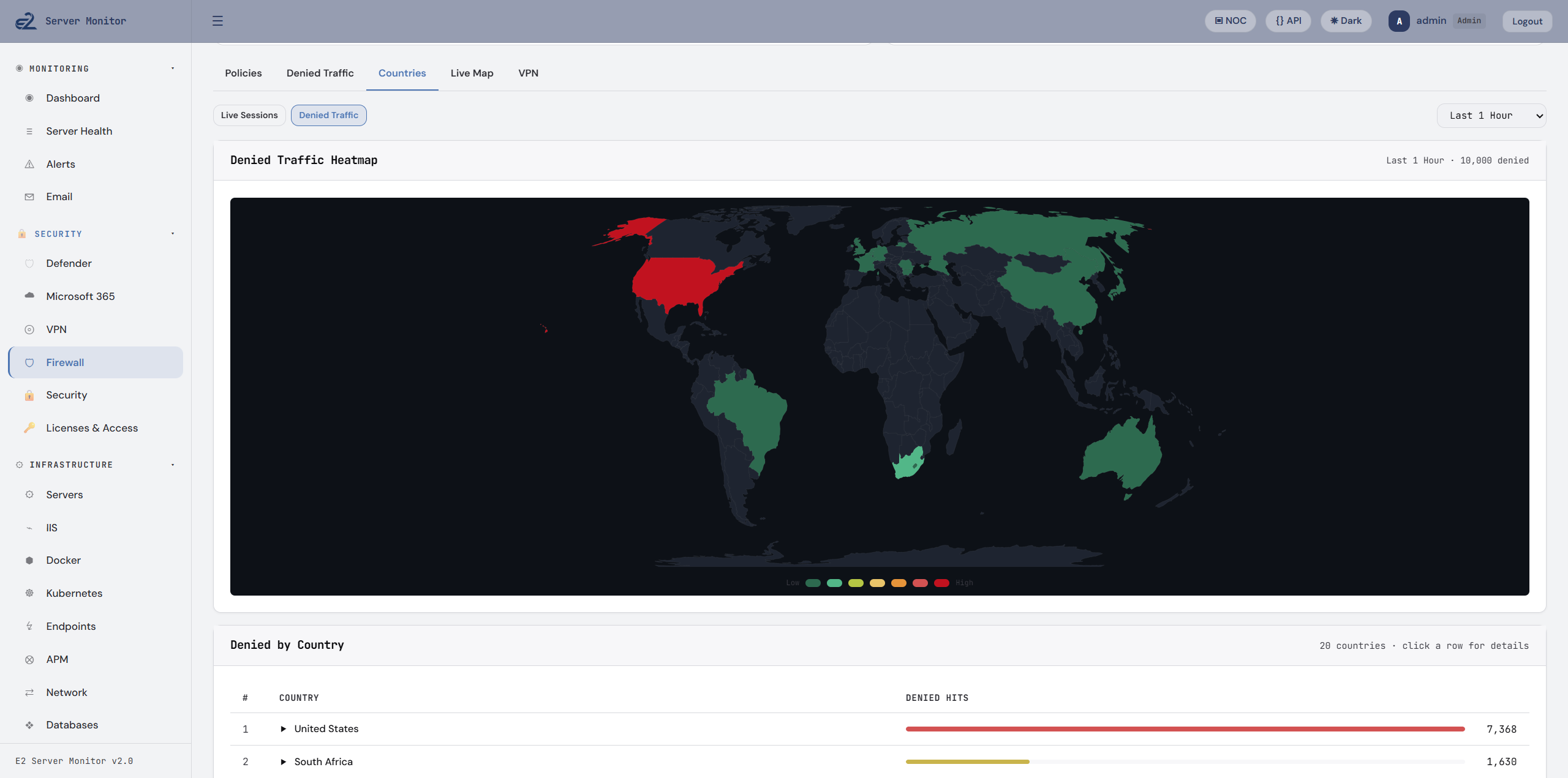Screen dimensions: 1568x778
Task: Select the Microsoft 365 sidebar icon
Action: tap(29, 296)
